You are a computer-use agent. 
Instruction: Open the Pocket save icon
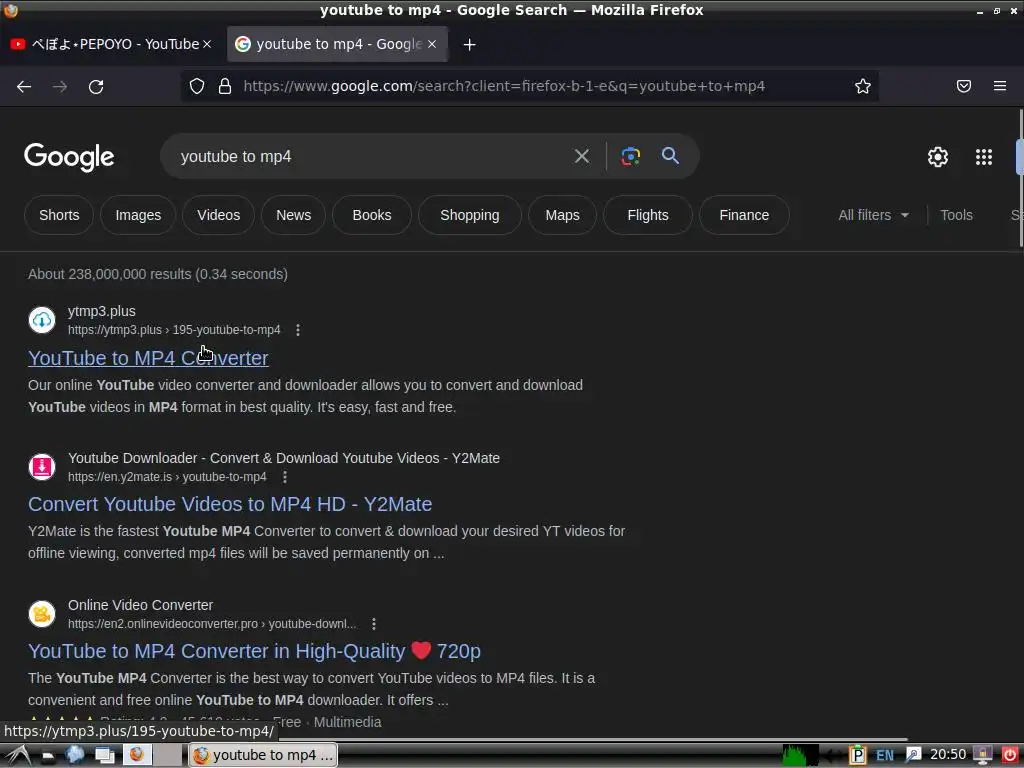[964, 86]
